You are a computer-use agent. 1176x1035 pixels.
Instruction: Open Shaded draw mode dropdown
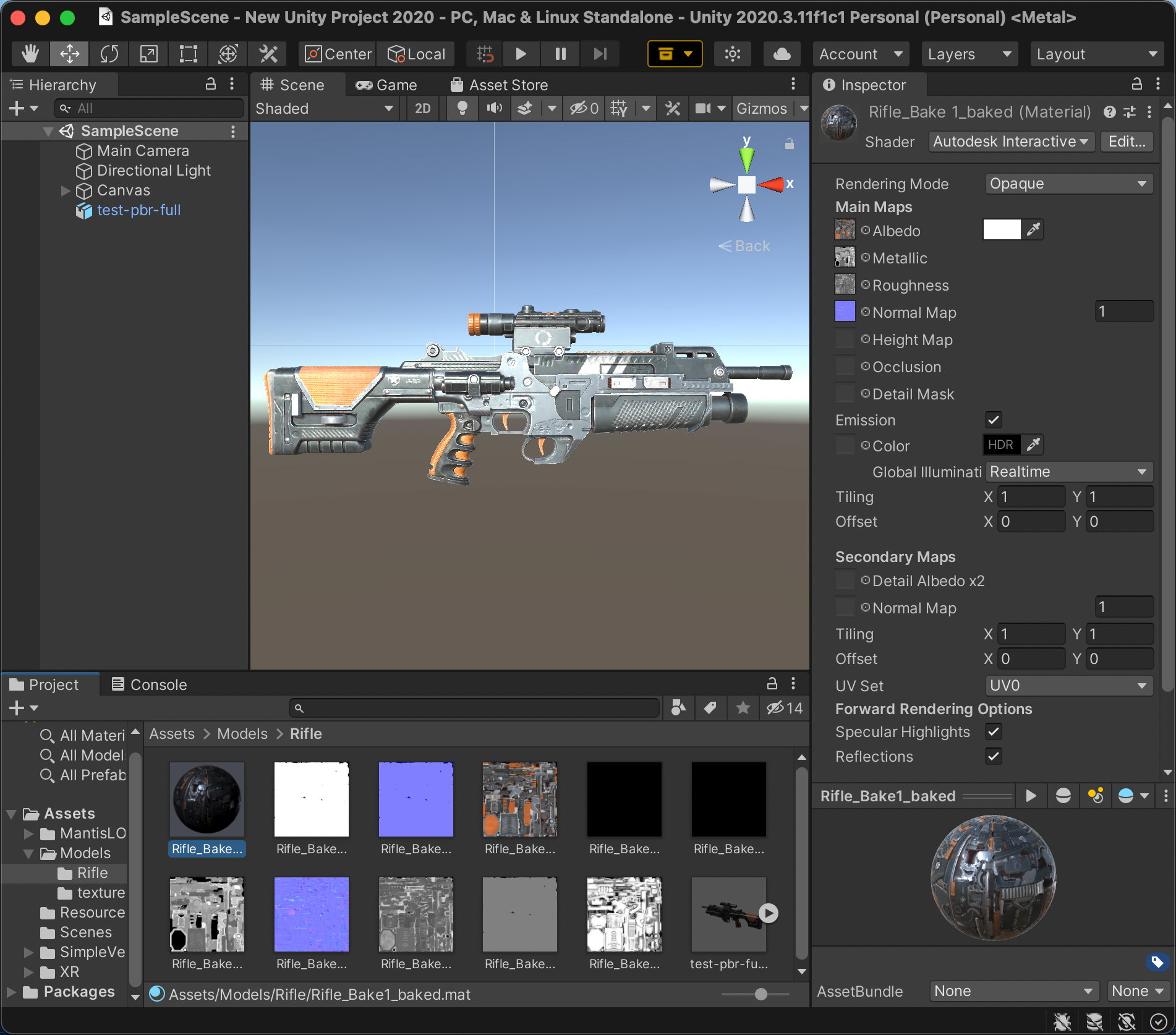(324, 109)
